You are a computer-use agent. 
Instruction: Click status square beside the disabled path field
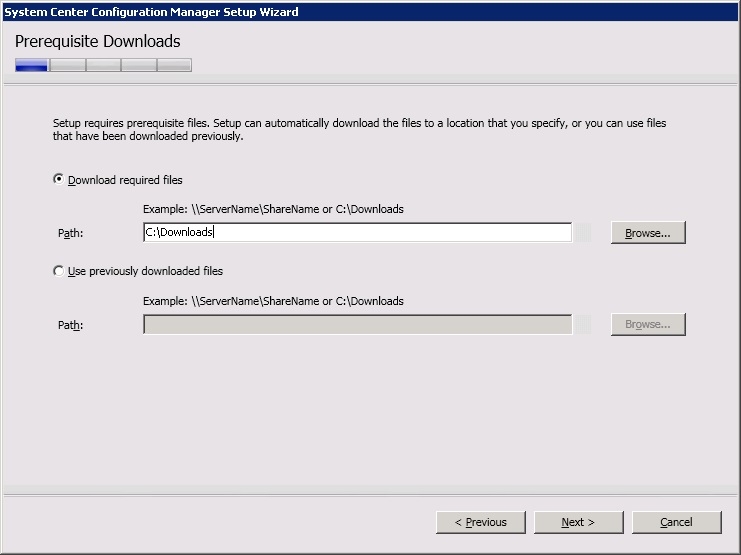point(583,324)
